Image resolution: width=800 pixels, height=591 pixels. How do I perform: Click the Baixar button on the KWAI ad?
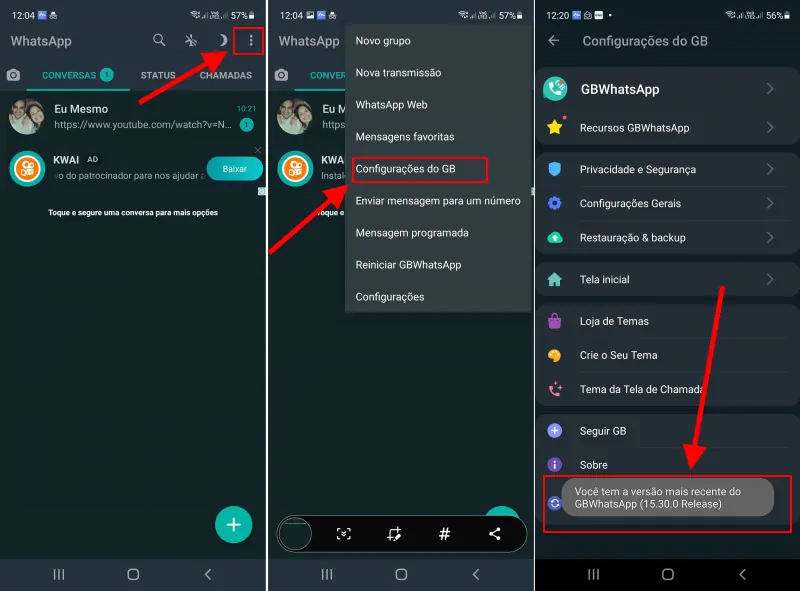[235, 169]
